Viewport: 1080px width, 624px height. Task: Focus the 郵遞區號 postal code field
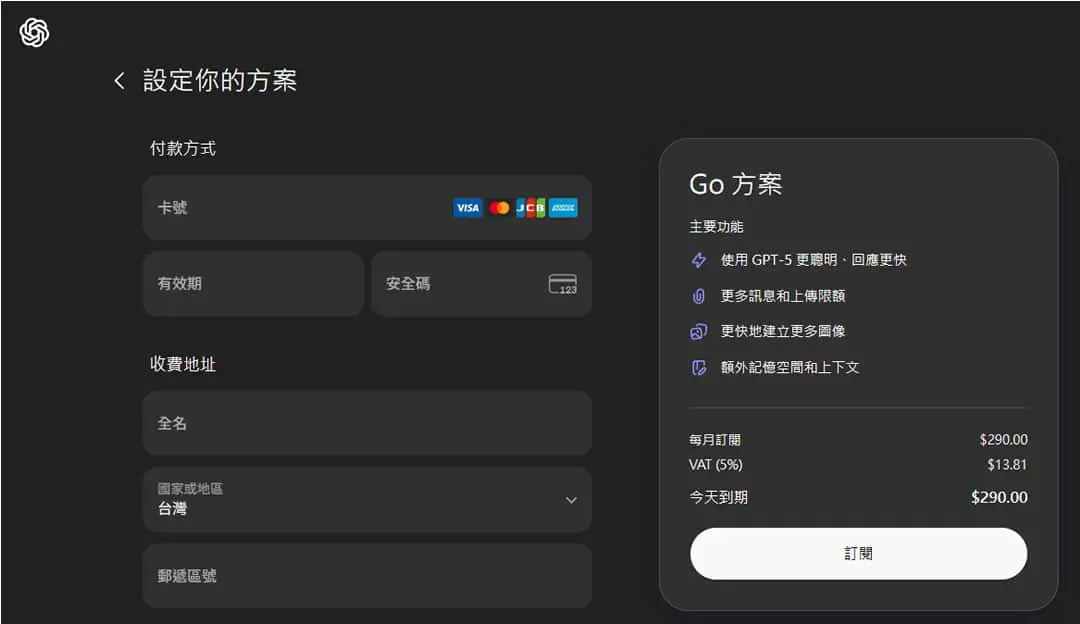click(367, 576)
